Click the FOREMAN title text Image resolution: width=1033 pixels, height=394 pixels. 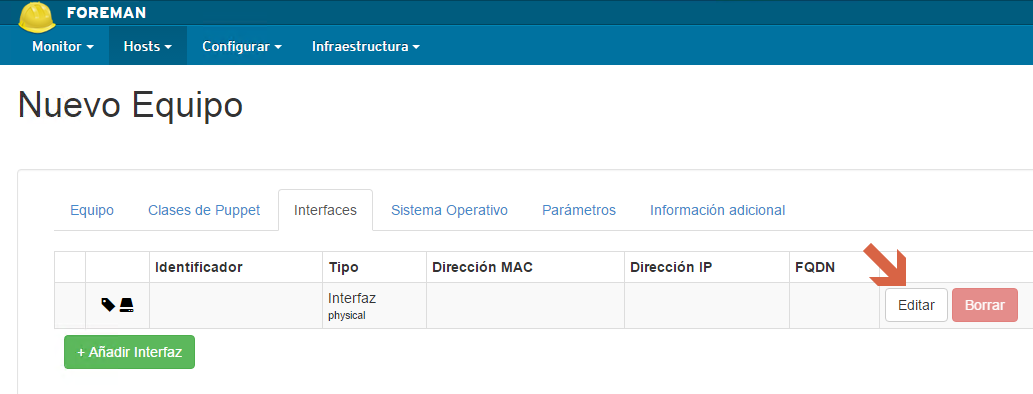(x=106, y=13)
